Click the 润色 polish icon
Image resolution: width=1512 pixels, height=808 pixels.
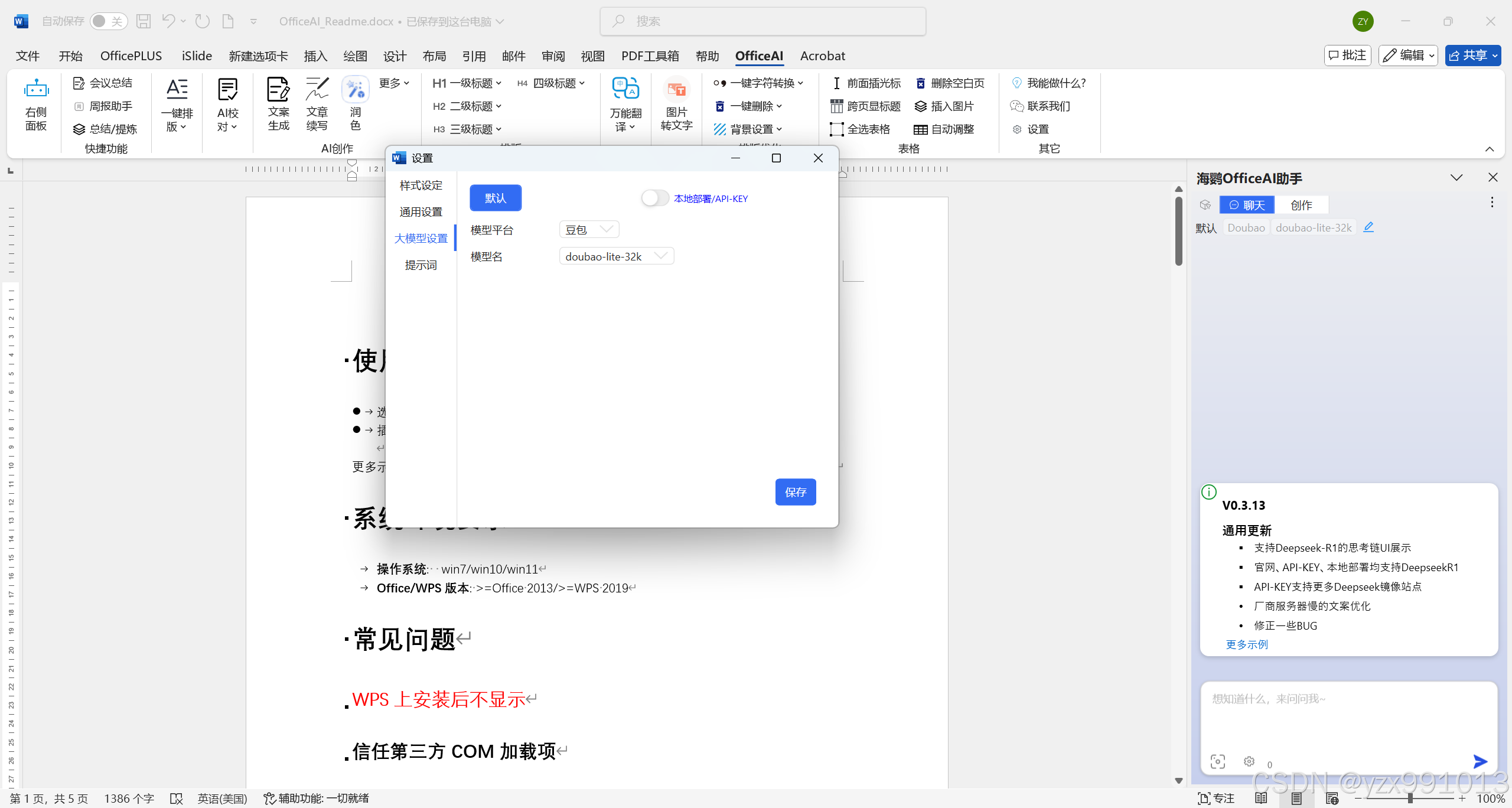click(355, 90)
